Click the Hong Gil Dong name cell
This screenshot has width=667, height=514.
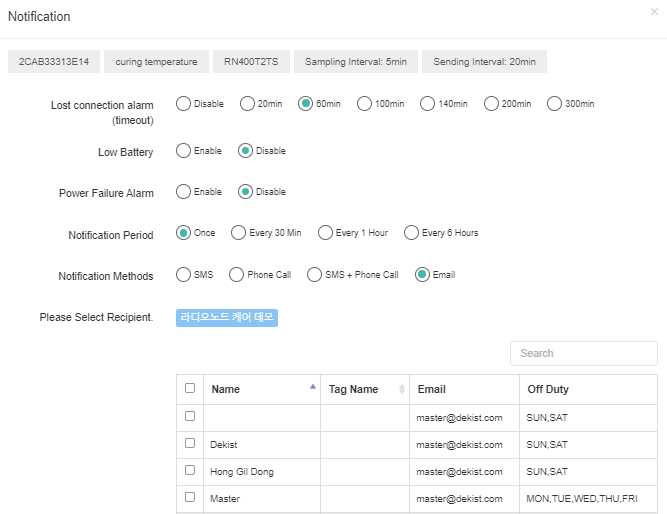pos(262,472)
